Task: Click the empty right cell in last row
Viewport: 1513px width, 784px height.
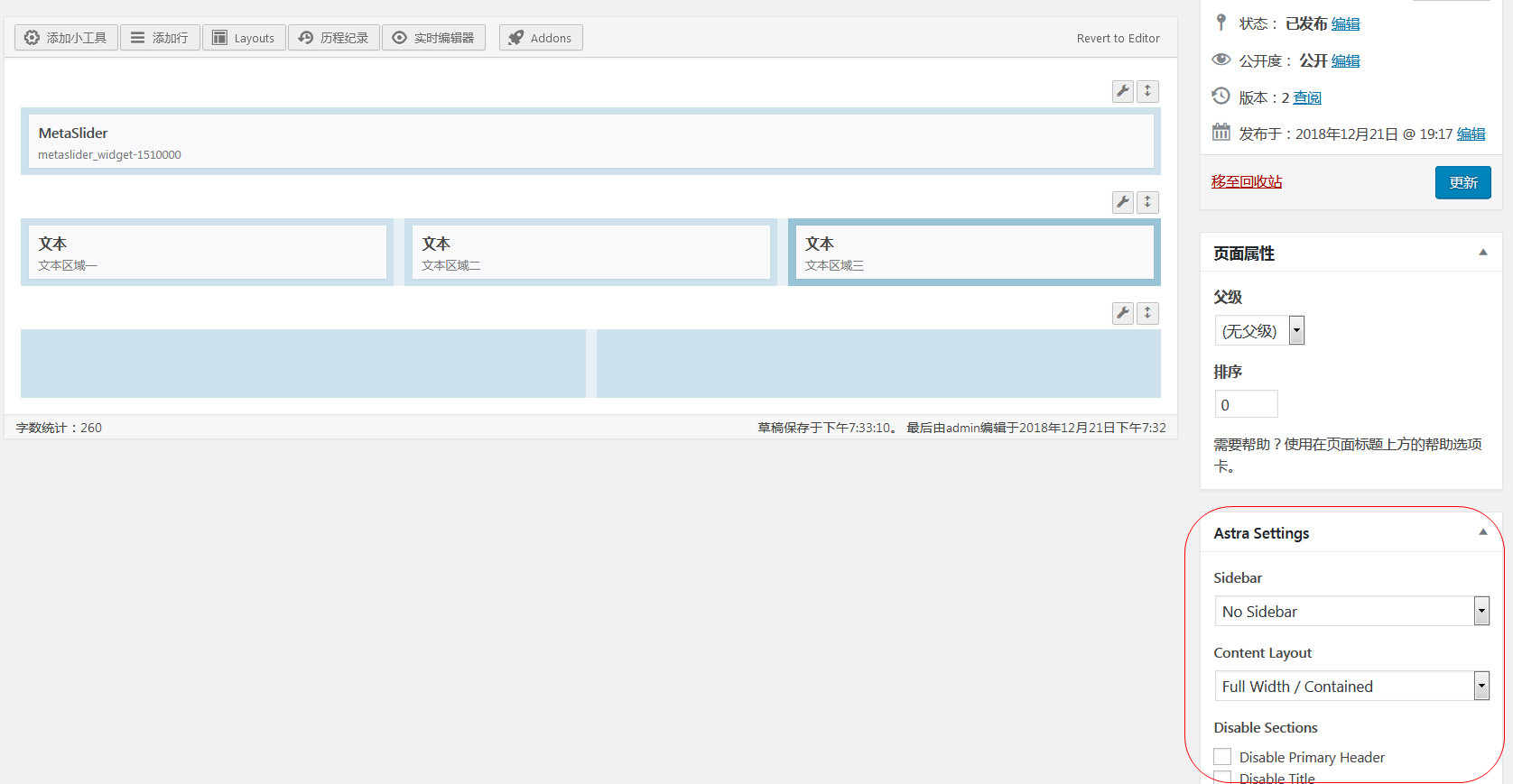Action: click(878, 364)
